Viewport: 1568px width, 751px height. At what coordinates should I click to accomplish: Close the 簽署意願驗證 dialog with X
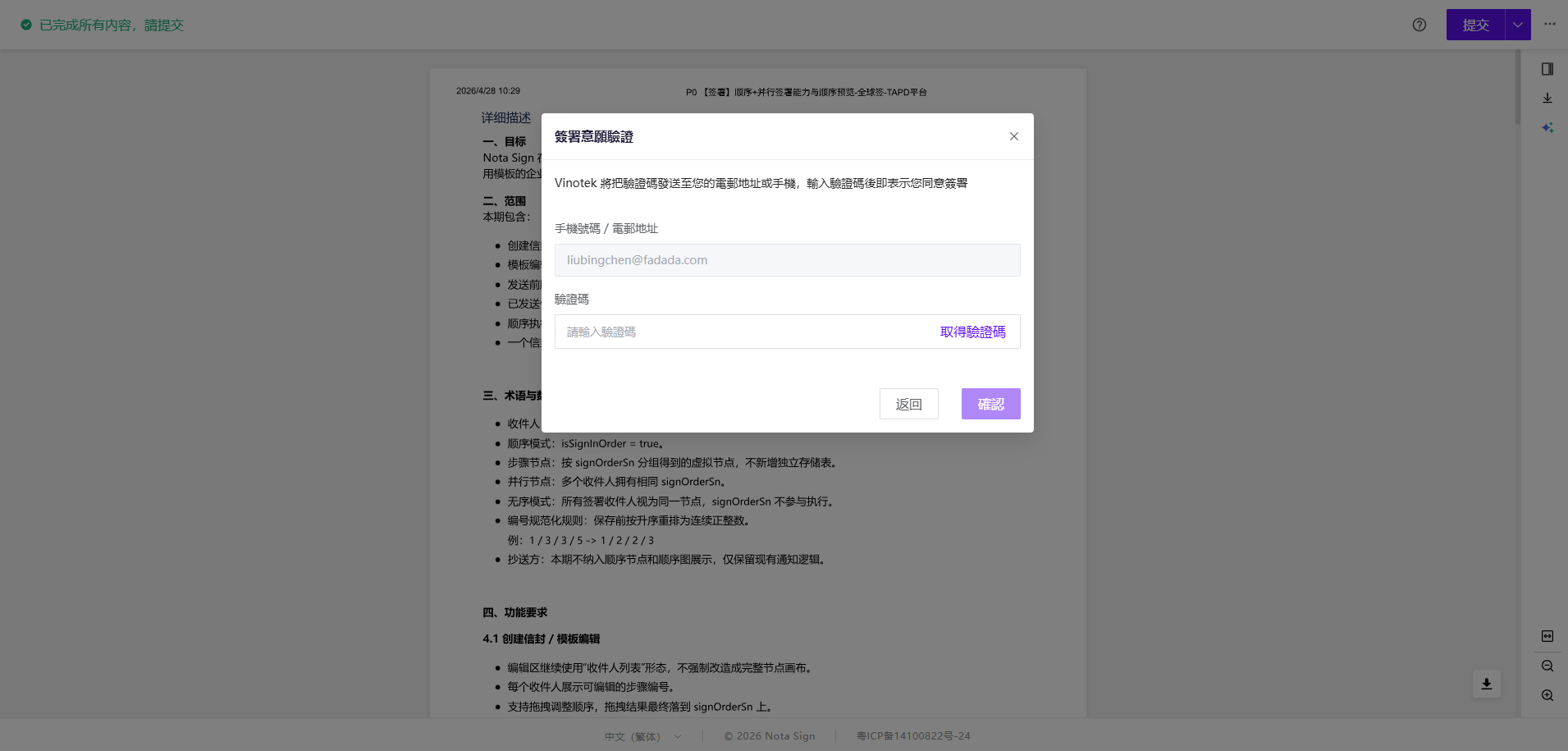pyautogui.click(x=1014, y=136)
